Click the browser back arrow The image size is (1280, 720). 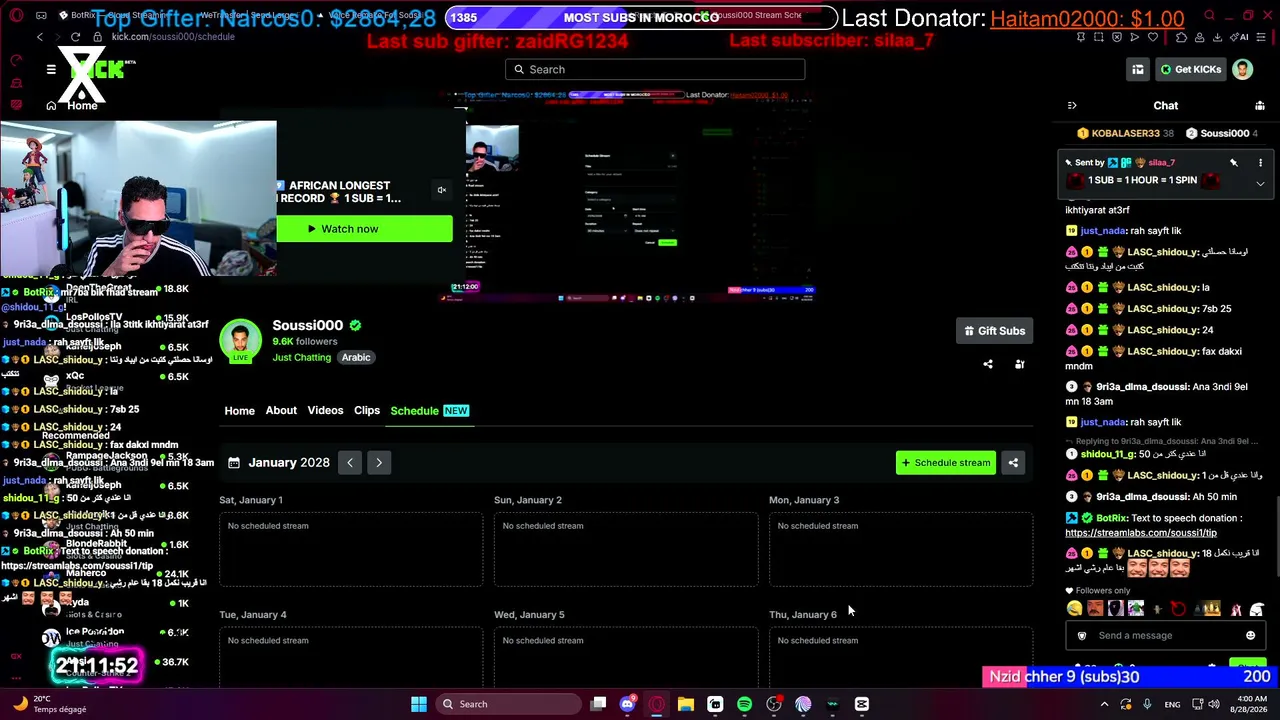pos(40,37)
